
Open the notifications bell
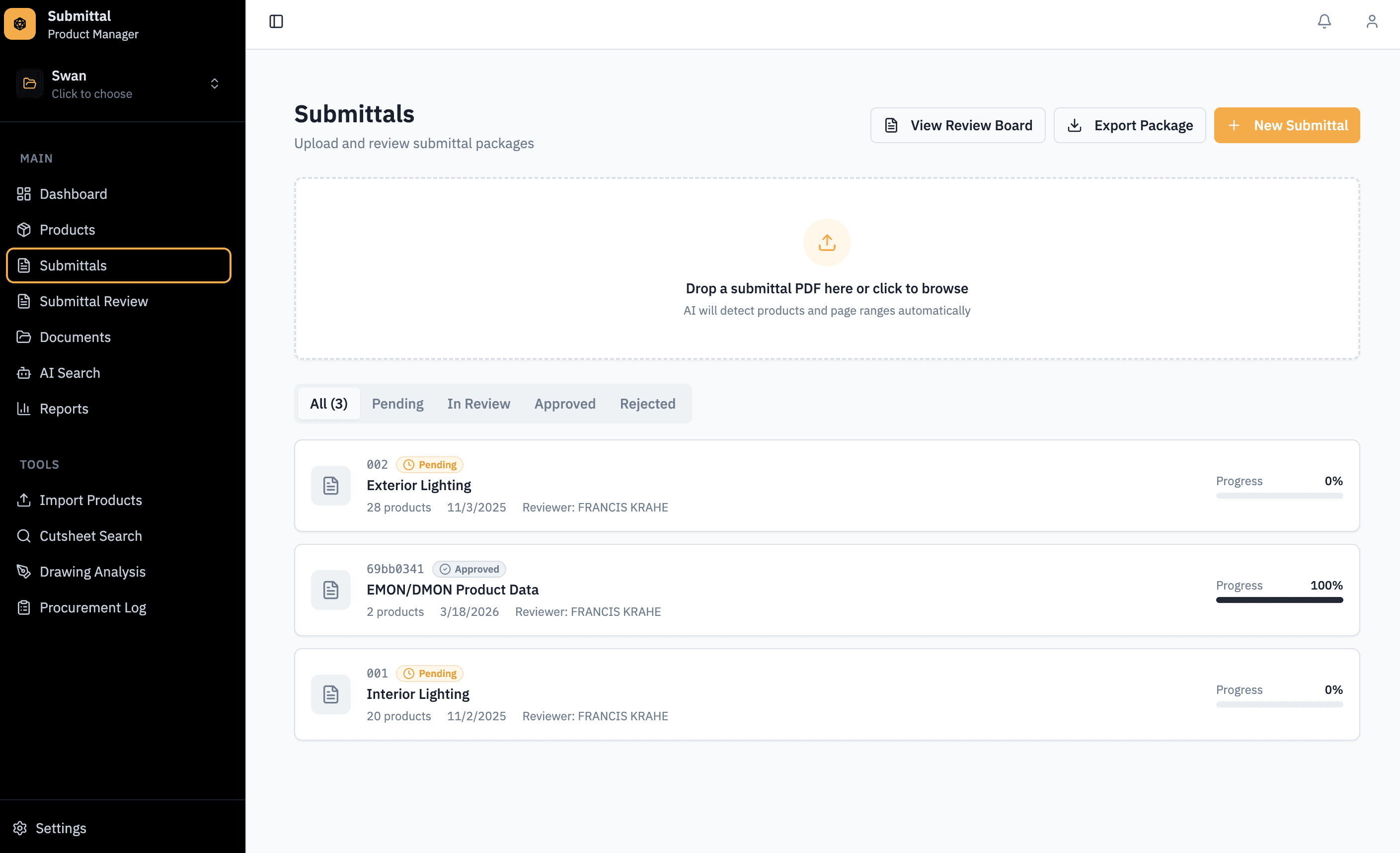(x=1324, y=21)
